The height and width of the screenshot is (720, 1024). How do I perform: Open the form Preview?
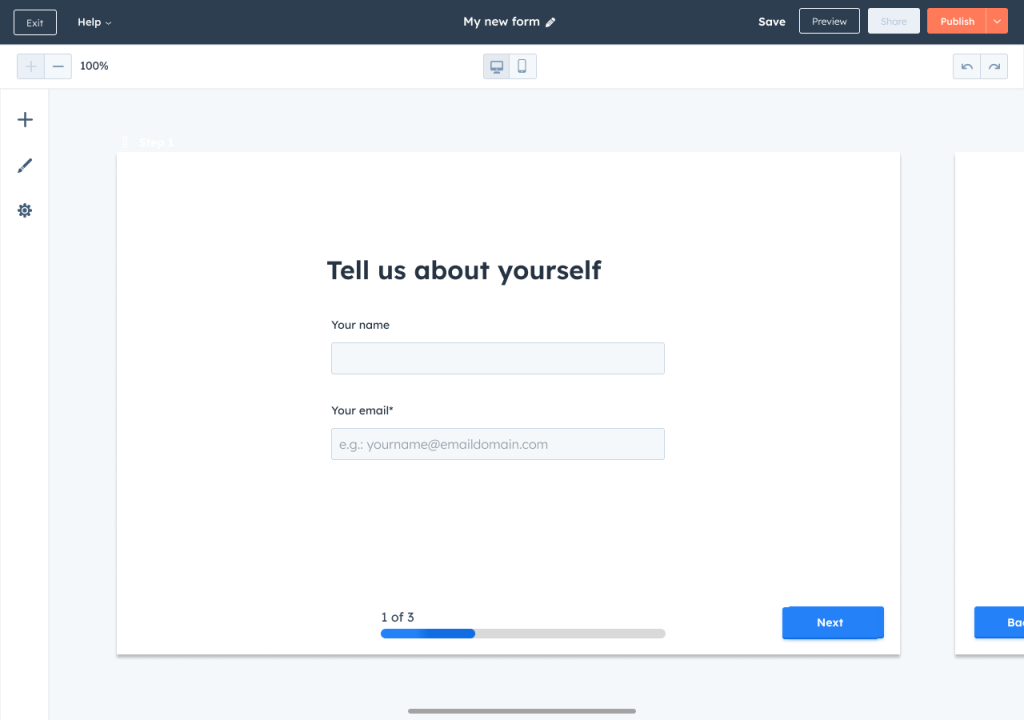pos(829,22)
